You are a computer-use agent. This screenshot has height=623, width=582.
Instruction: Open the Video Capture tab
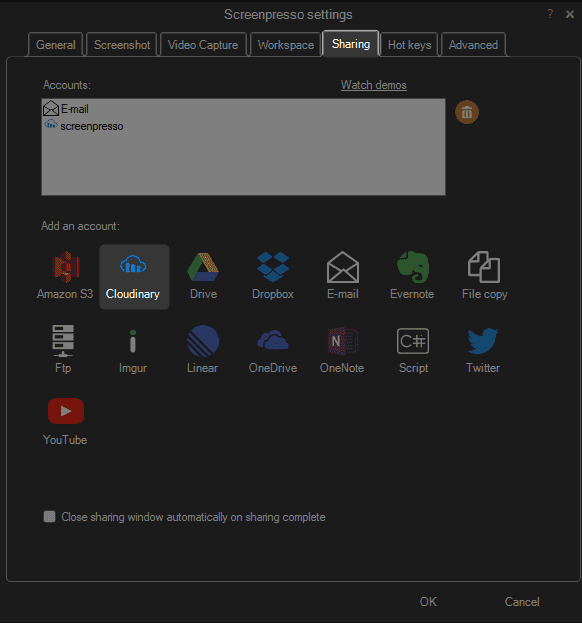[x=203, y=44]
